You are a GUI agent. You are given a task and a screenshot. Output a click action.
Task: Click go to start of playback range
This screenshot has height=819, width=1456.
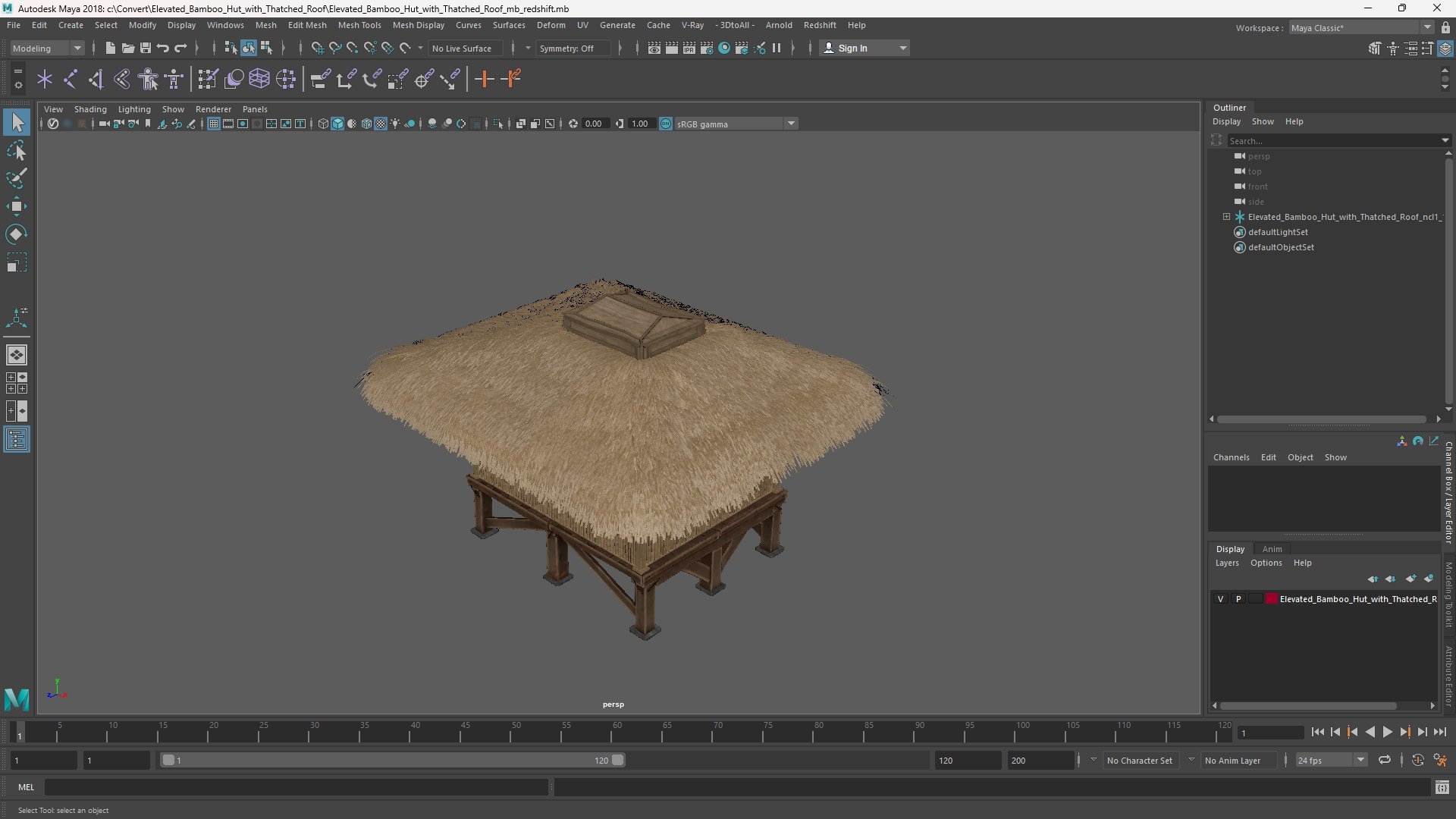1317,732
